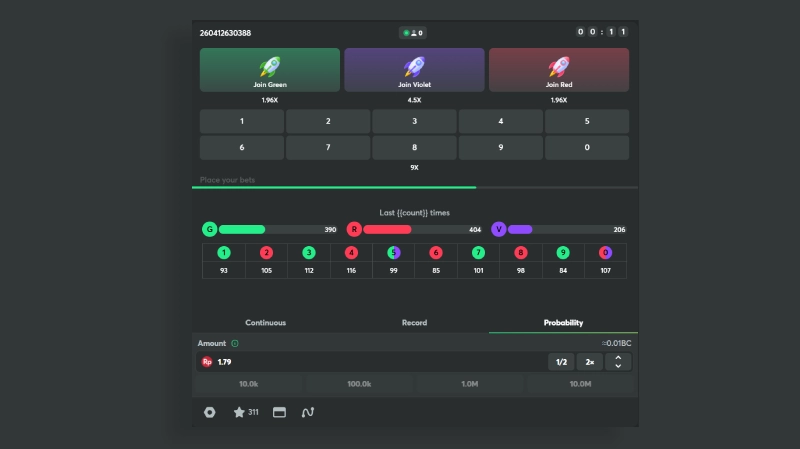The image size is (800, 449).
Task: Select the 100.0k preset amount
Action: click(359, 384)
